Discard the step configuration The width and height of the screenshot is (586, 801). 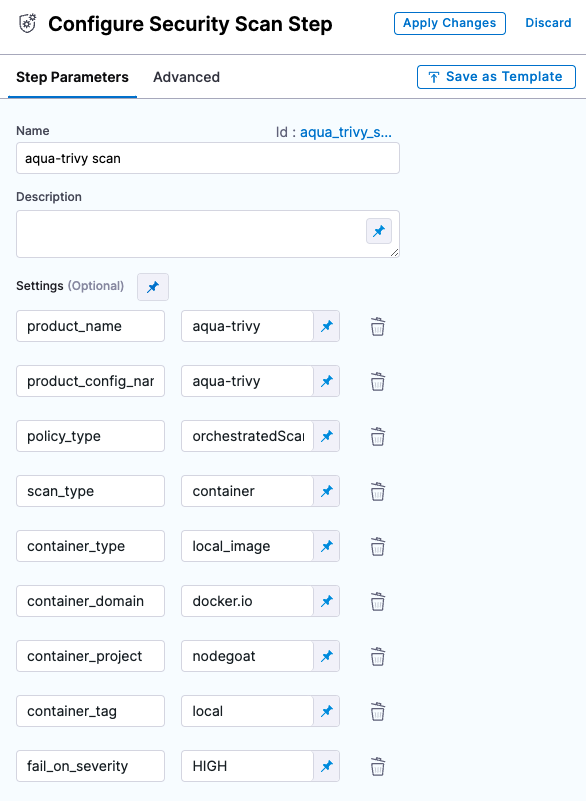point(548,23)
